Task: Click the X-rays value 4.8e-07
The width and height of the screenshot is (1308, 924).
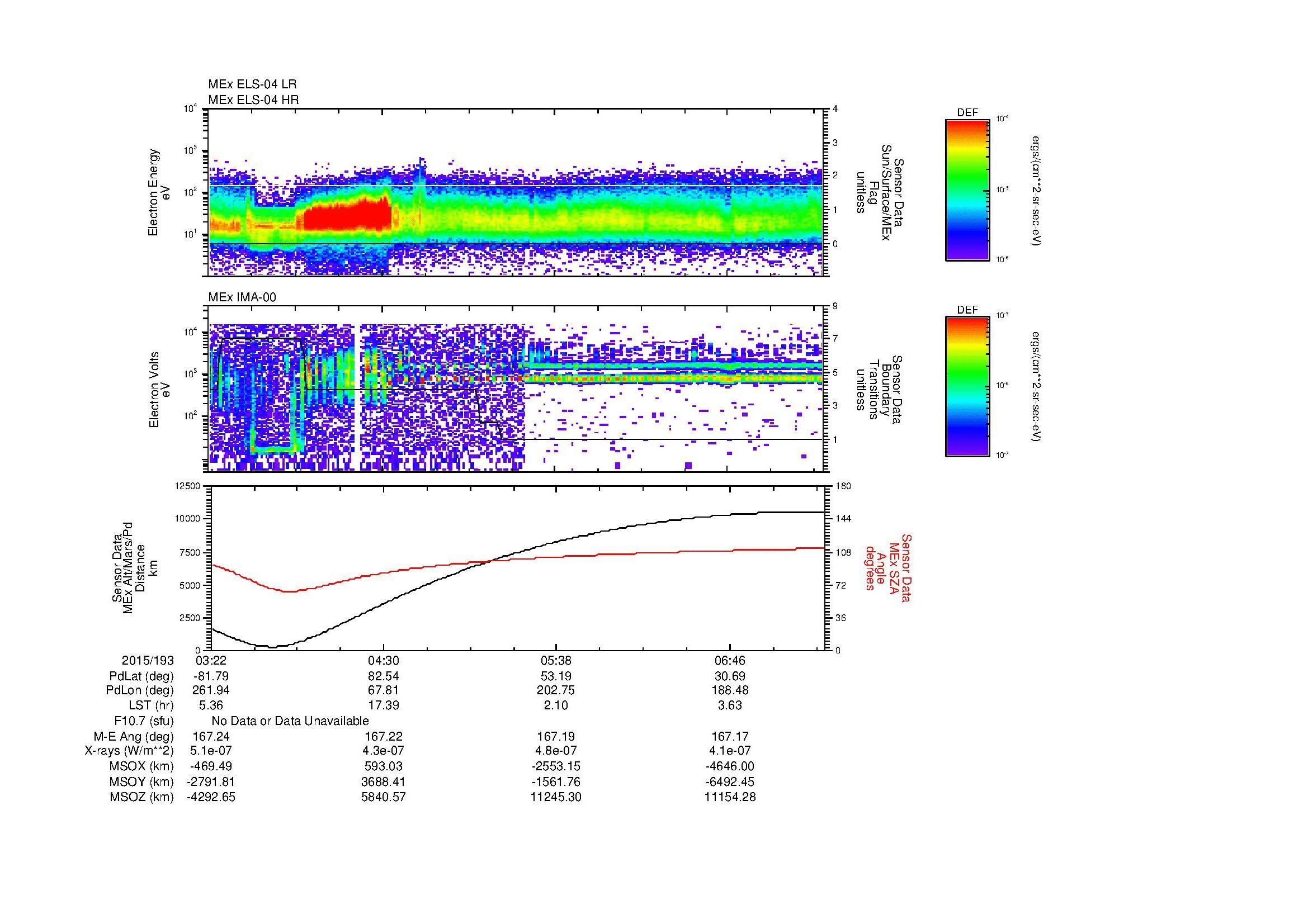Action: [x=556, y=751]
